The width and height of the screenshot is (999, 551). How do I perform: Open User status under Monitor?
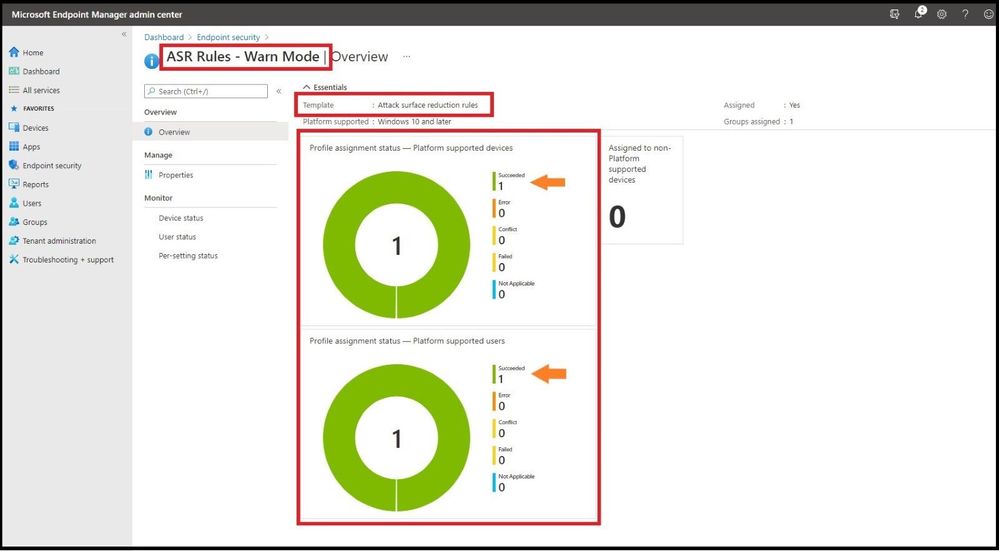177,237
